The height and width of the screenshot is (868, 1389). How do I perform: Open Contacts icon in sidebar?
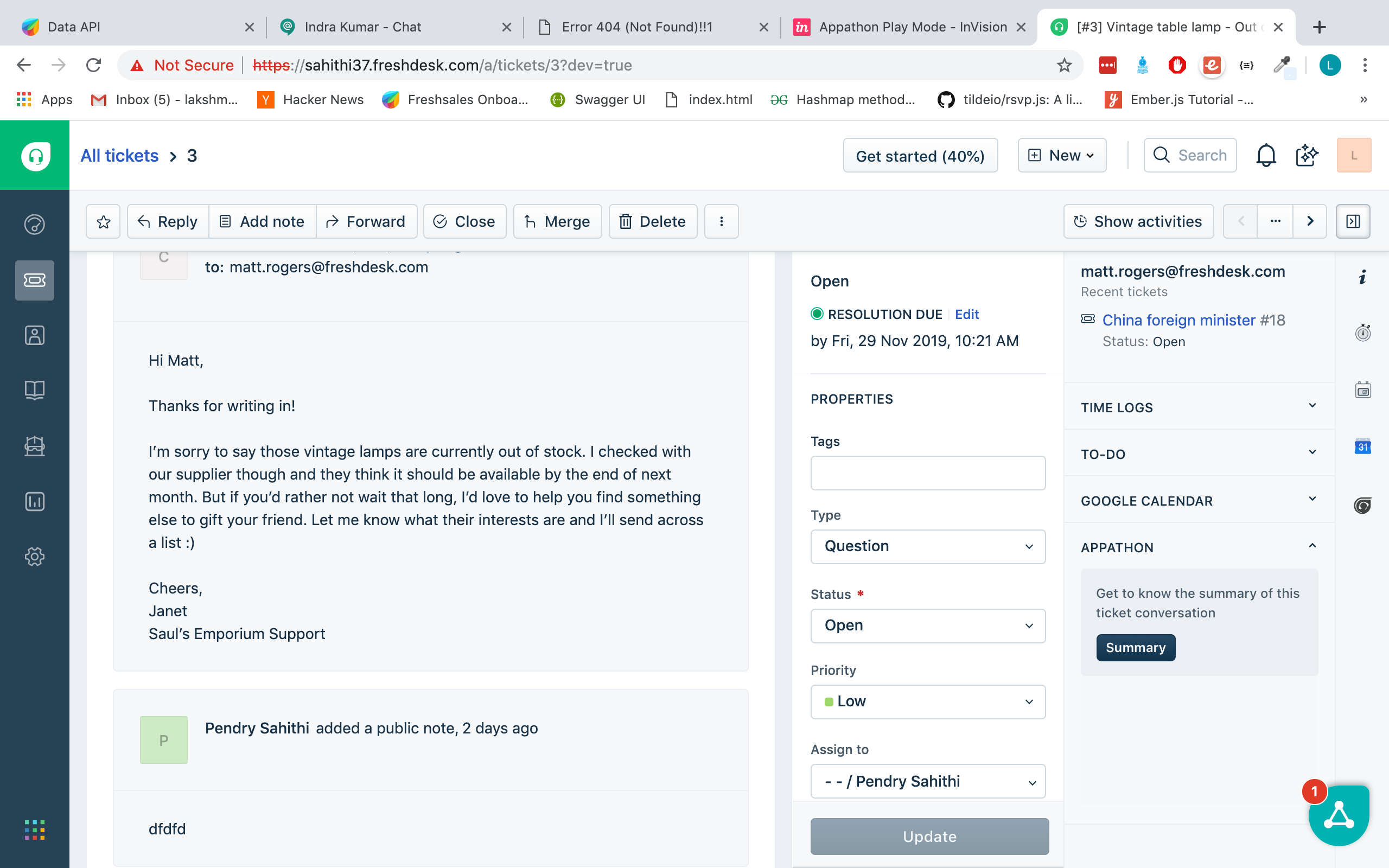coord(34,335)
